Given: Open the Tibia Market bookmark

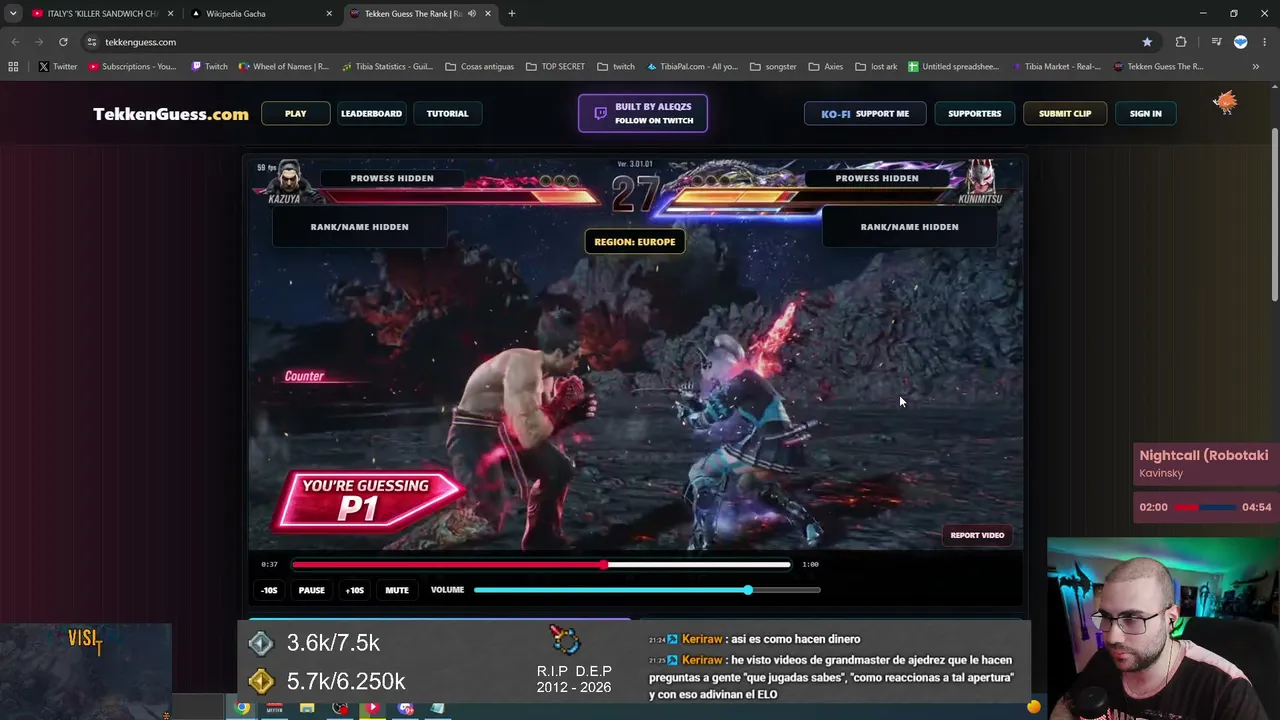Looking at the screenshot, I should (1057, 67).
